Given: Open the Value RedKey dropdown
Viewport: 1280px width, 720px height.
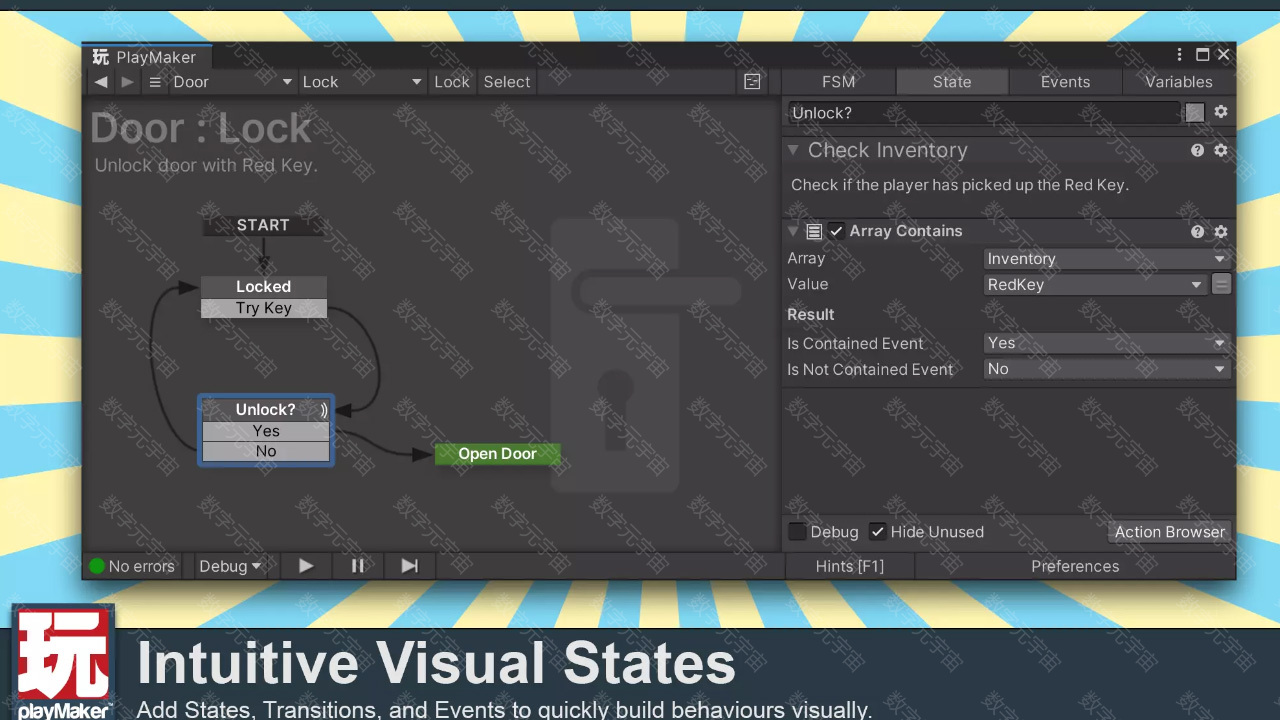Looking at the screenshot, I should point(1095,285).
